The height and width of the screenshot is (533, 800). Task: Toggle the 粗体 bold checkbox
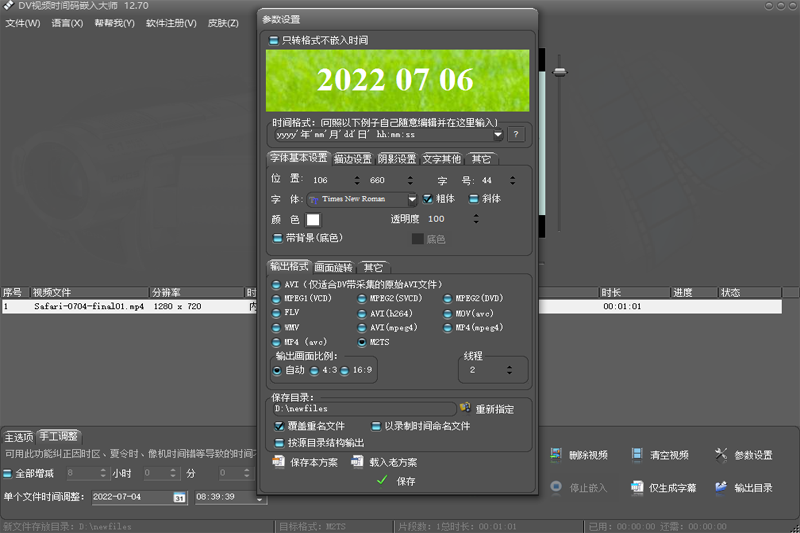coord(428,199)
